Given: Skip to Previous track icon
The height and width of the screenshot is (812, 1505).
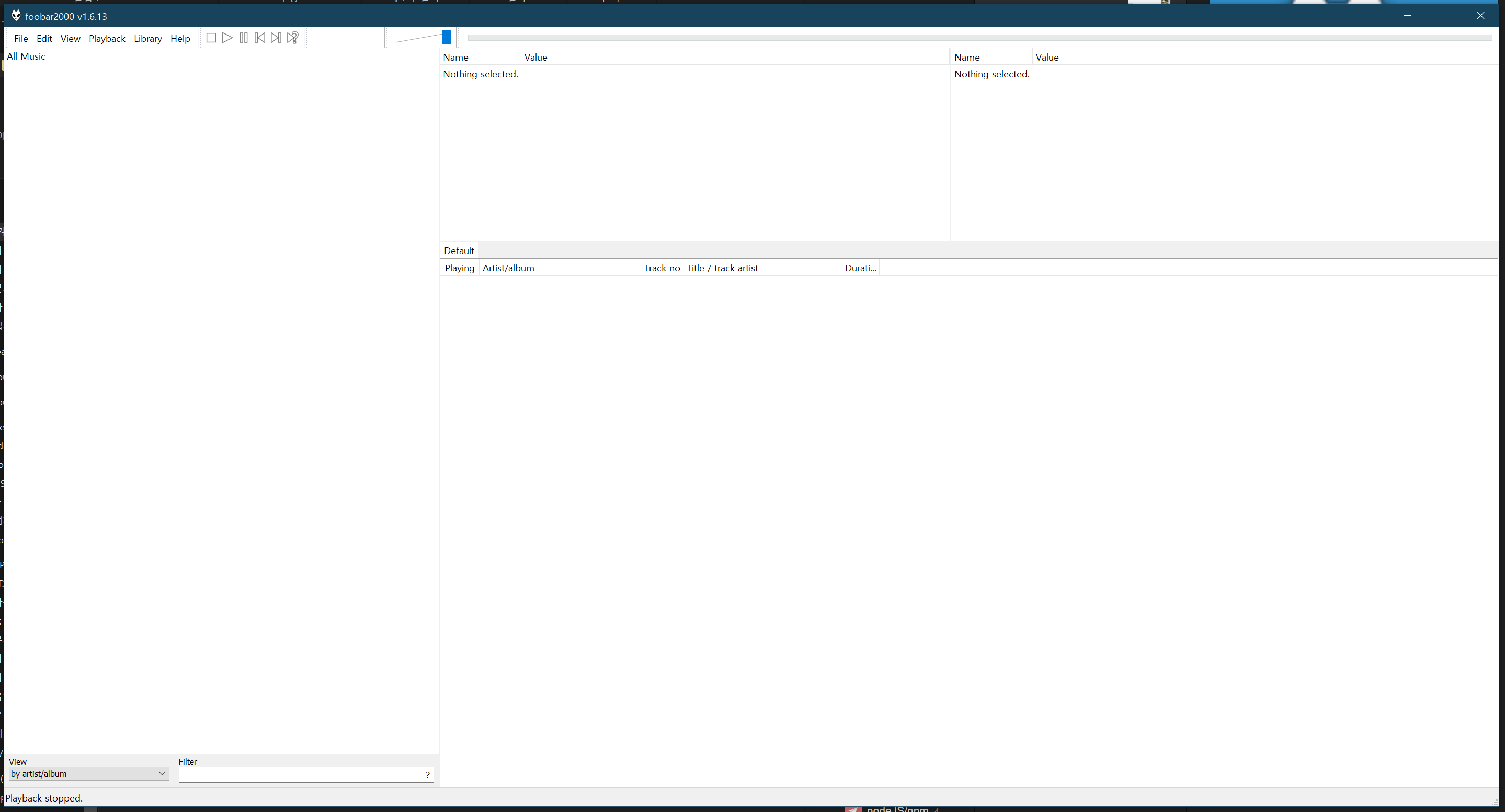Looking at the screenshot, I should tap(260, 38).
